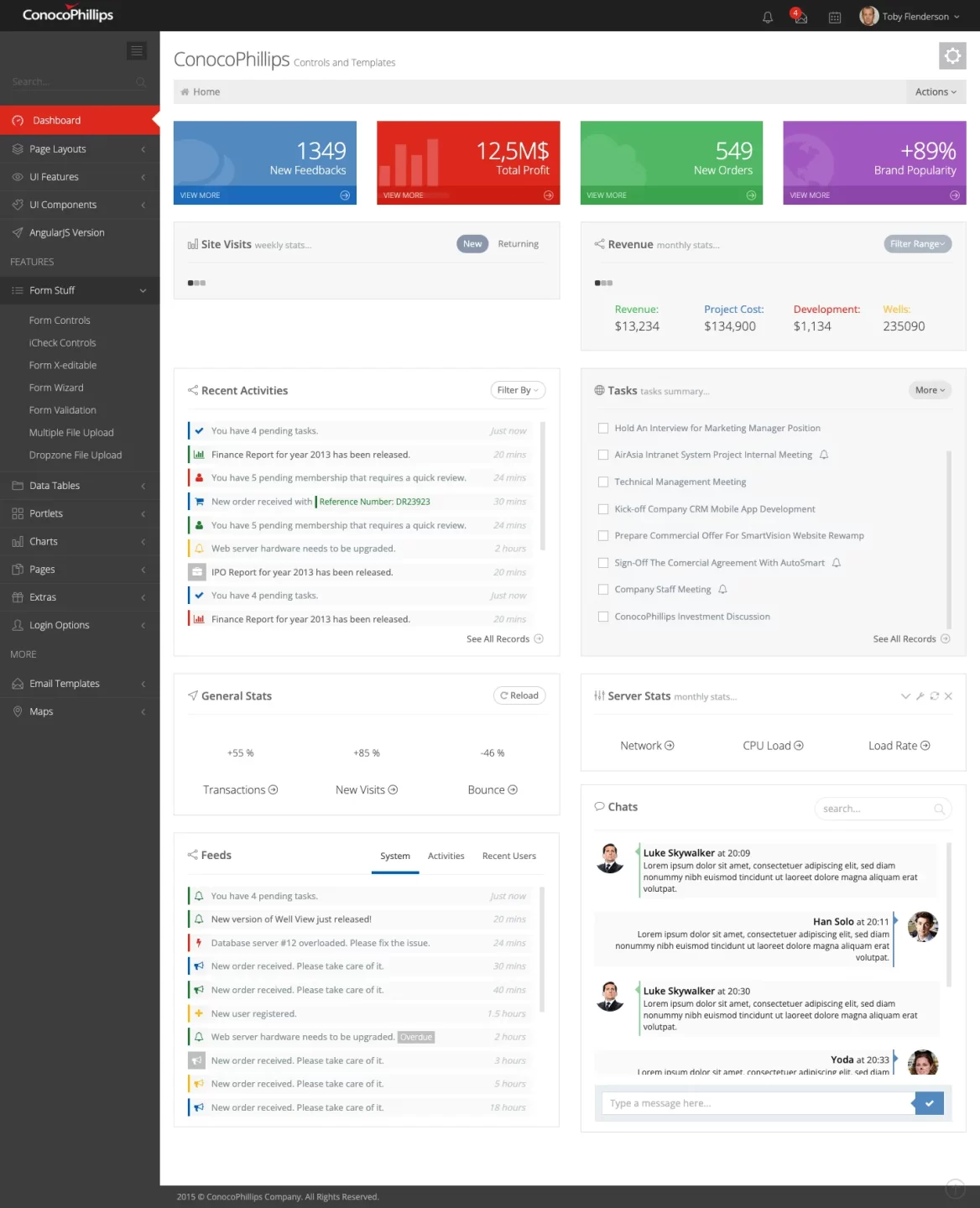Open the Toby Flenderson user menu
Image resolution: width=980 pixels, height=1208 pixels.
pyautogui.click(x=910, y=17)
